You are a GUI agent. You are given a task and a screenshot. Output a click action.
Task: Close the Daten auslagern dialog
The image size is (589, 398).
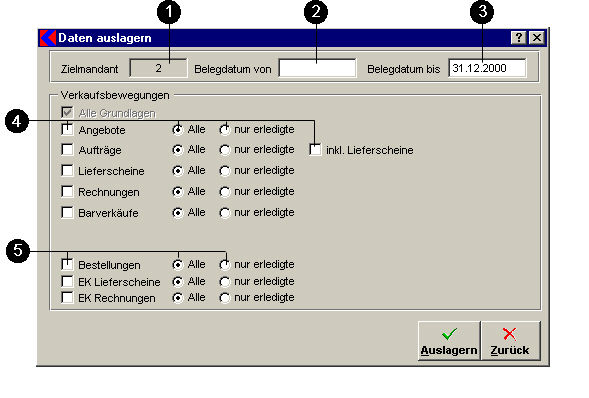(537, 38)
